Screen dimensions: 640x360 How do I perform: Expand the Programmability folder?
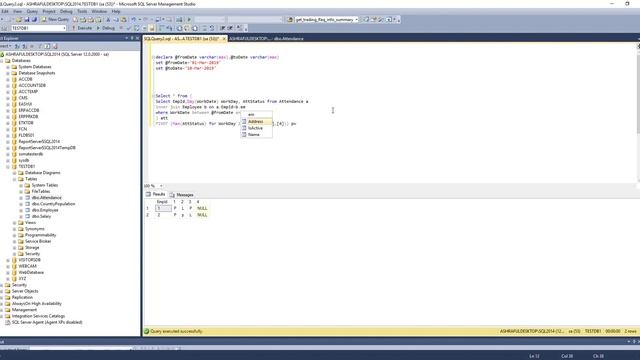[x=14, y=235]
